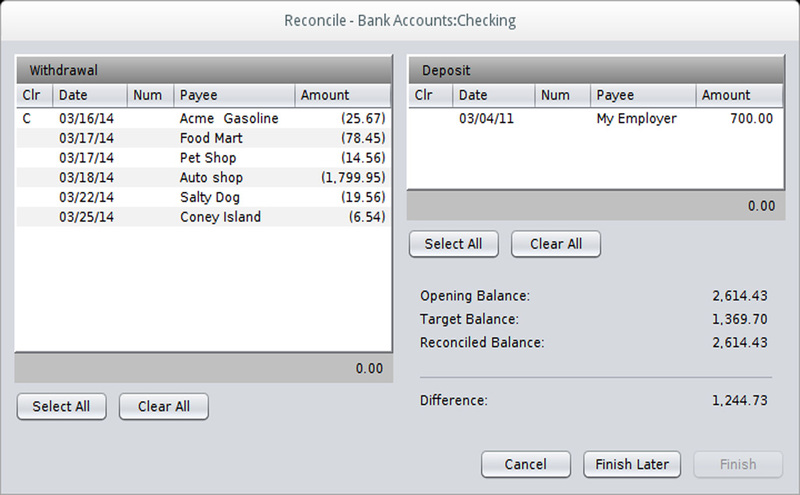This screenshot has height=495, width=800.
Task: Toggle cleared status of Acme Gasoline row
Action: coord(34,118)
